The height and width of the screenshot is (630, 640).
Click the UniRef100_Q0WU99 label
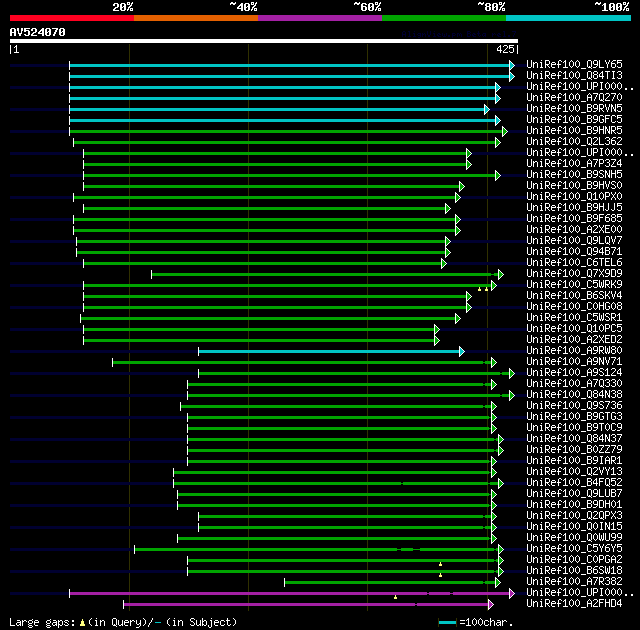tap(574, 538)
